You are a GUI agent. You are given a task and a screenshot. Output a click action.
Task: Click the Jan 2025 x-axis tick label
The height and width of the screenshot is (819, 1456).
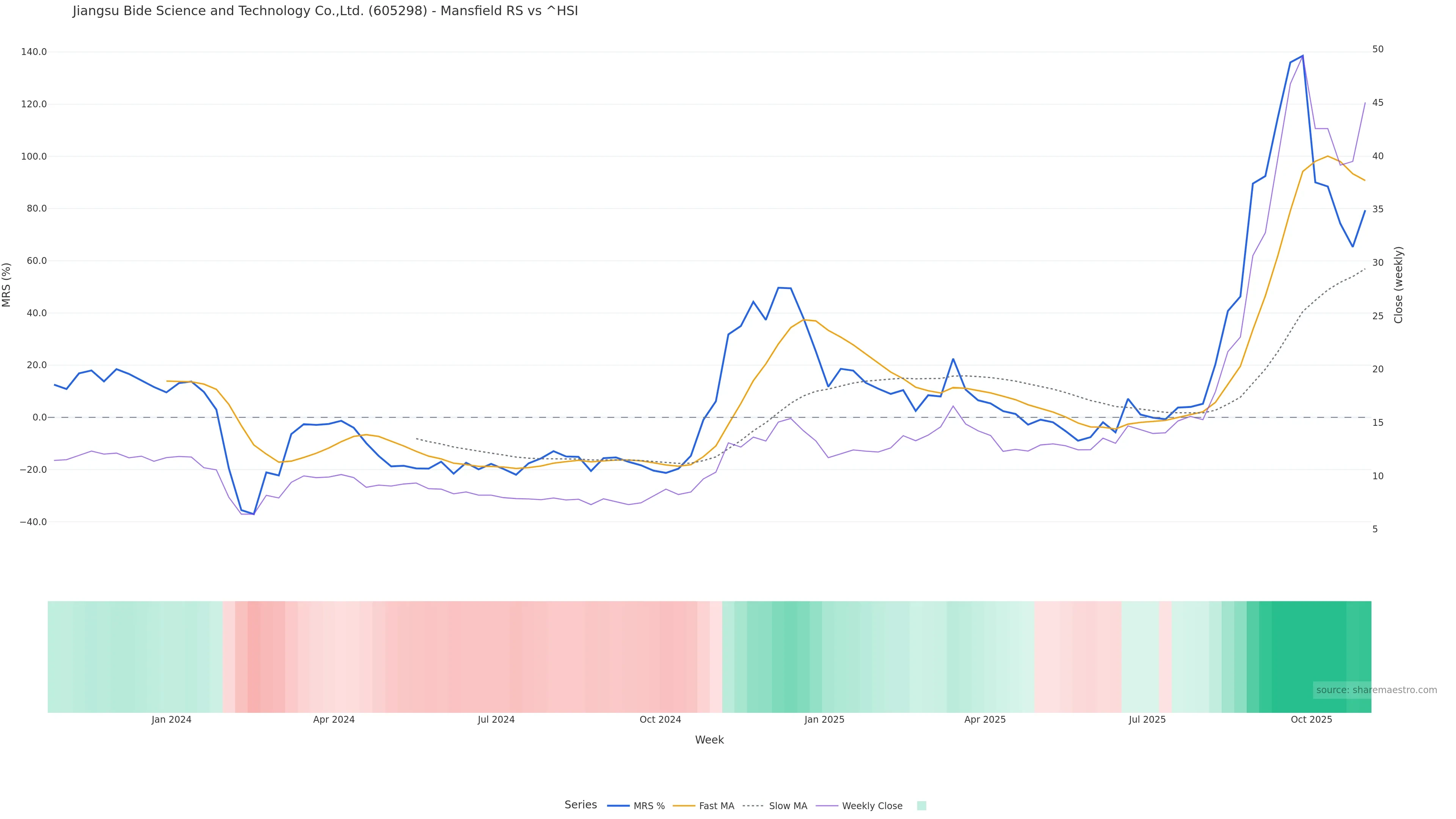coord(824,720)
